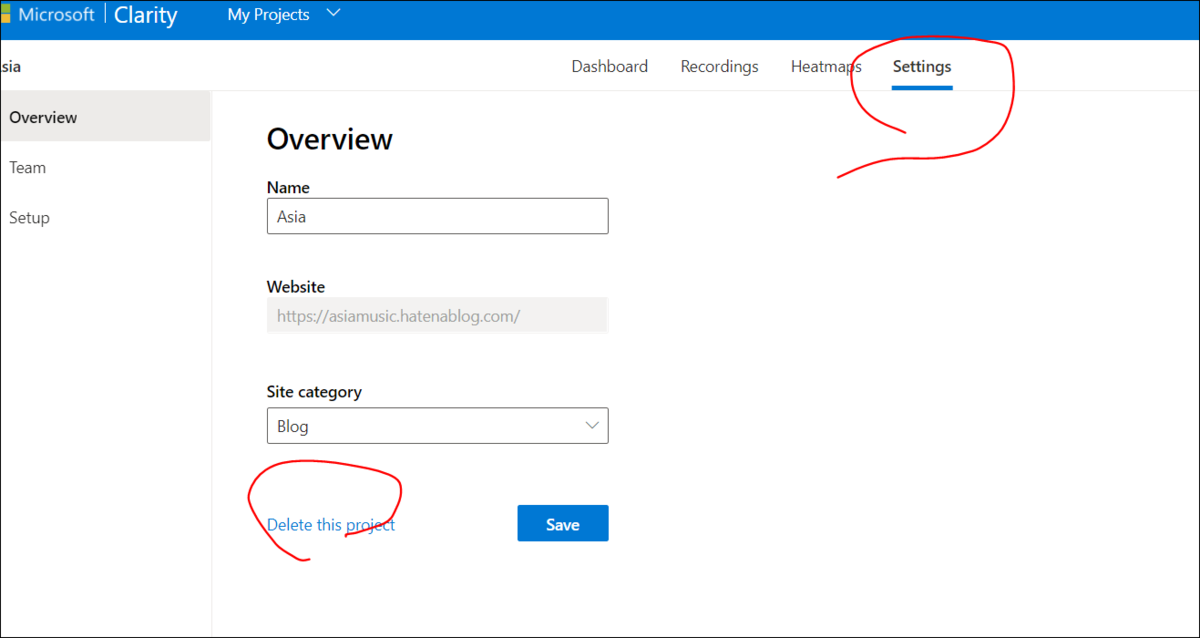Expand the Site category Blog dropdown
1200x638 pixels.
[x=437, y=426]
